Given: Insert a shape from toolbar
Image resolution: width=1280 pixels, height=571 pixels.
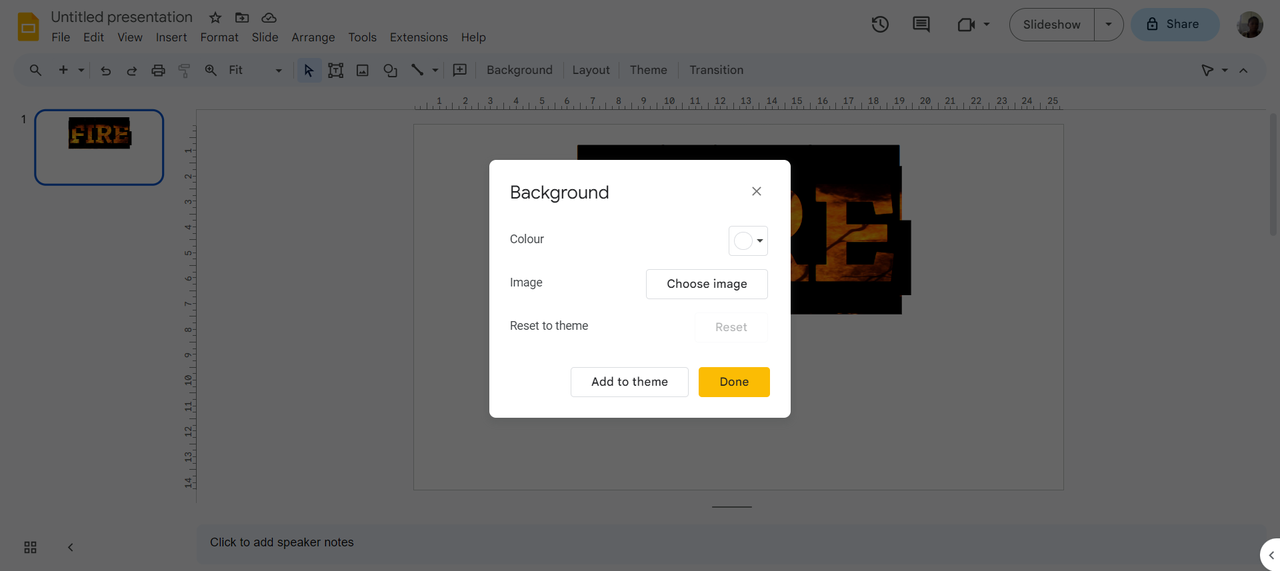Looking at the screenshot, I should coord(390,70).
